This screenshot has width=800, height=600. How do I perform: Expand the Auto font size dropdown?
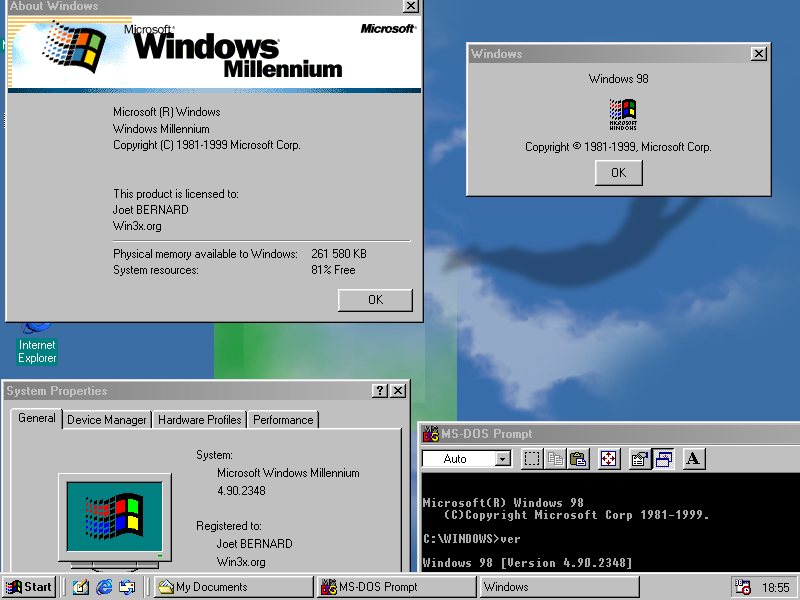(502, 459)
